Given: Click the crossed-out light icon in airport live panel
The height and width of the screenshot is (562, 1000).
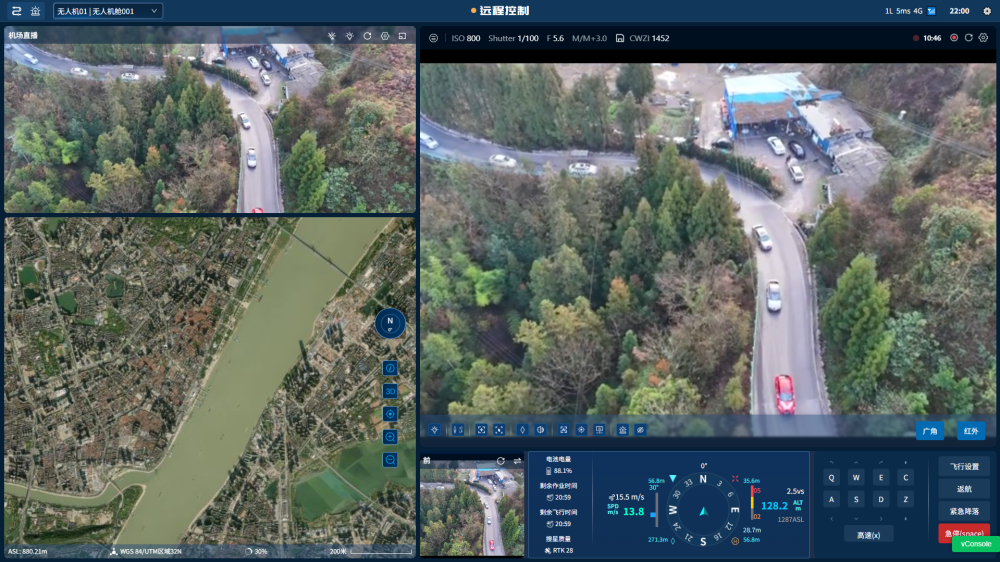Looking at the screenshot, I should [332, 36].
